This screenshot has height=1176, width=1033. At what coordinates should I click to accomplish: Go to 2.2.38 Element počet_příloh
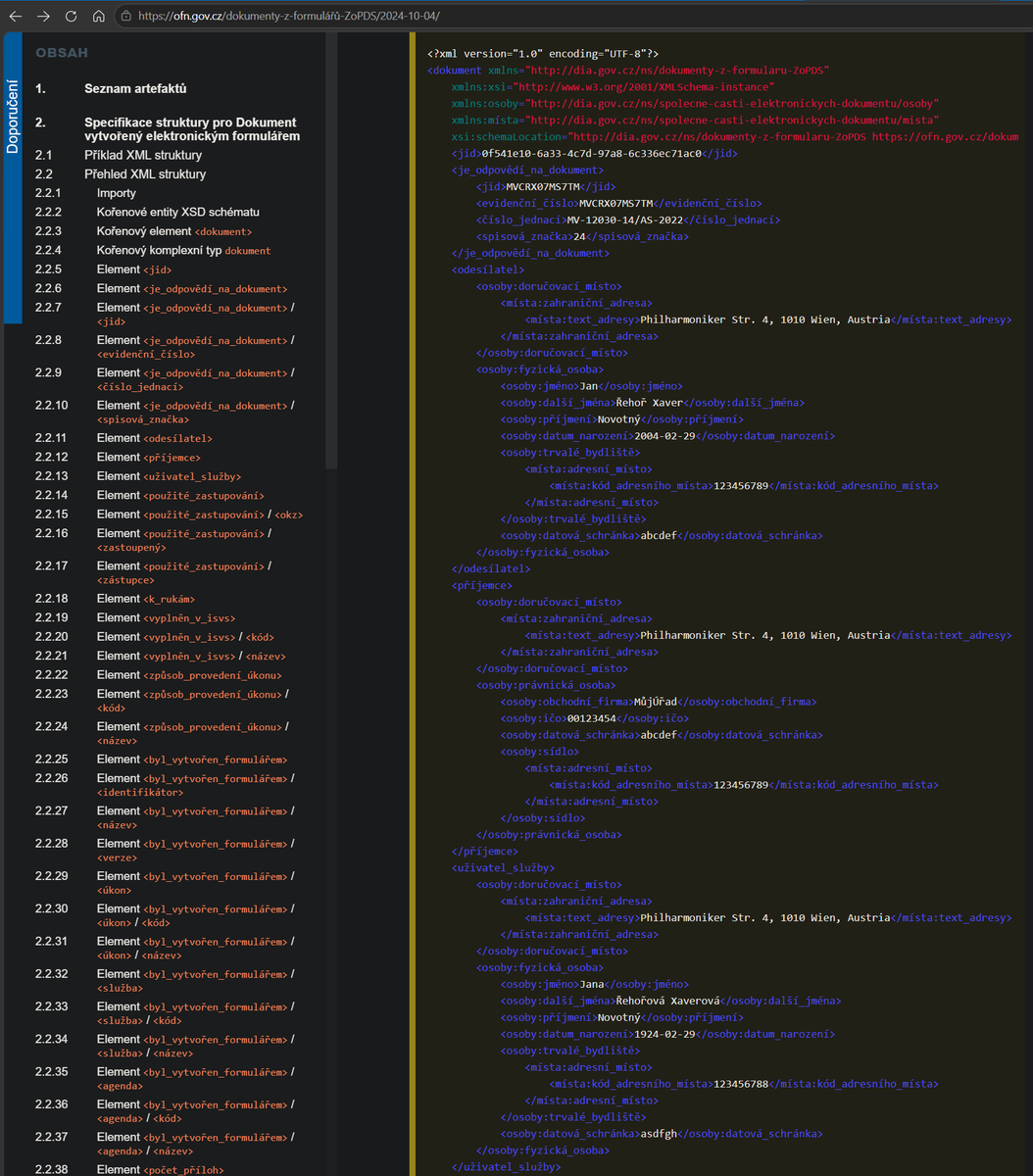point(161,1169)
